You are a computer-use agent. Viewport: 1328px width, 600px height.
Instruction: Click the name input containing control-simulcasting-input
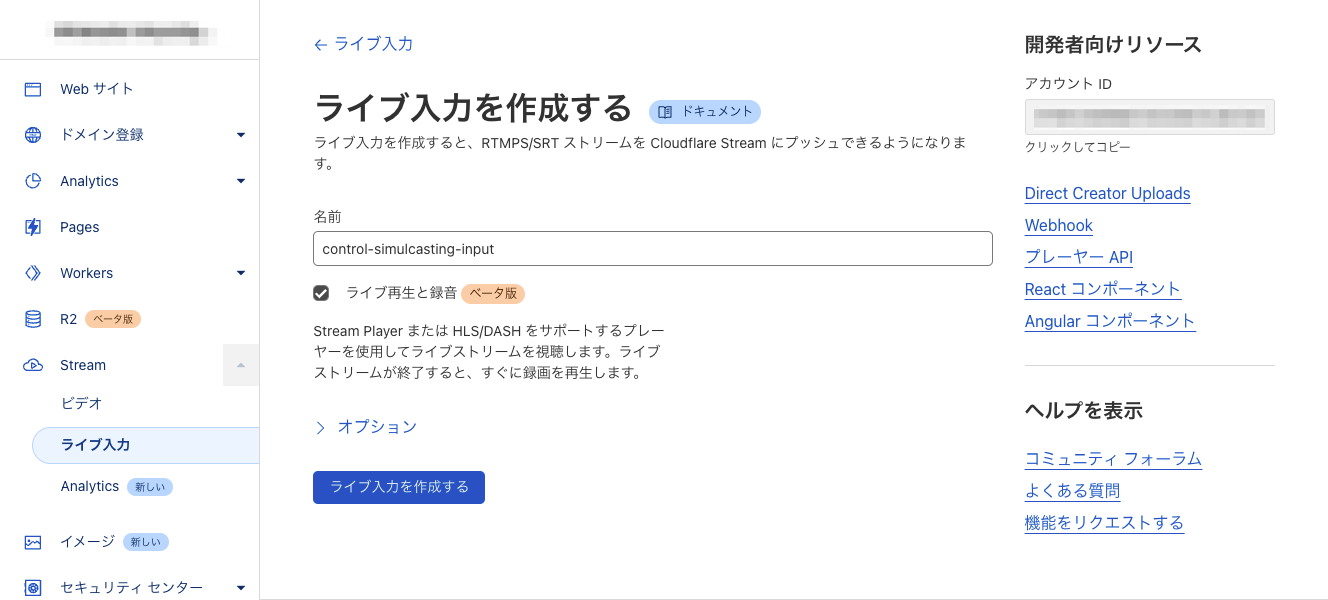652,248
